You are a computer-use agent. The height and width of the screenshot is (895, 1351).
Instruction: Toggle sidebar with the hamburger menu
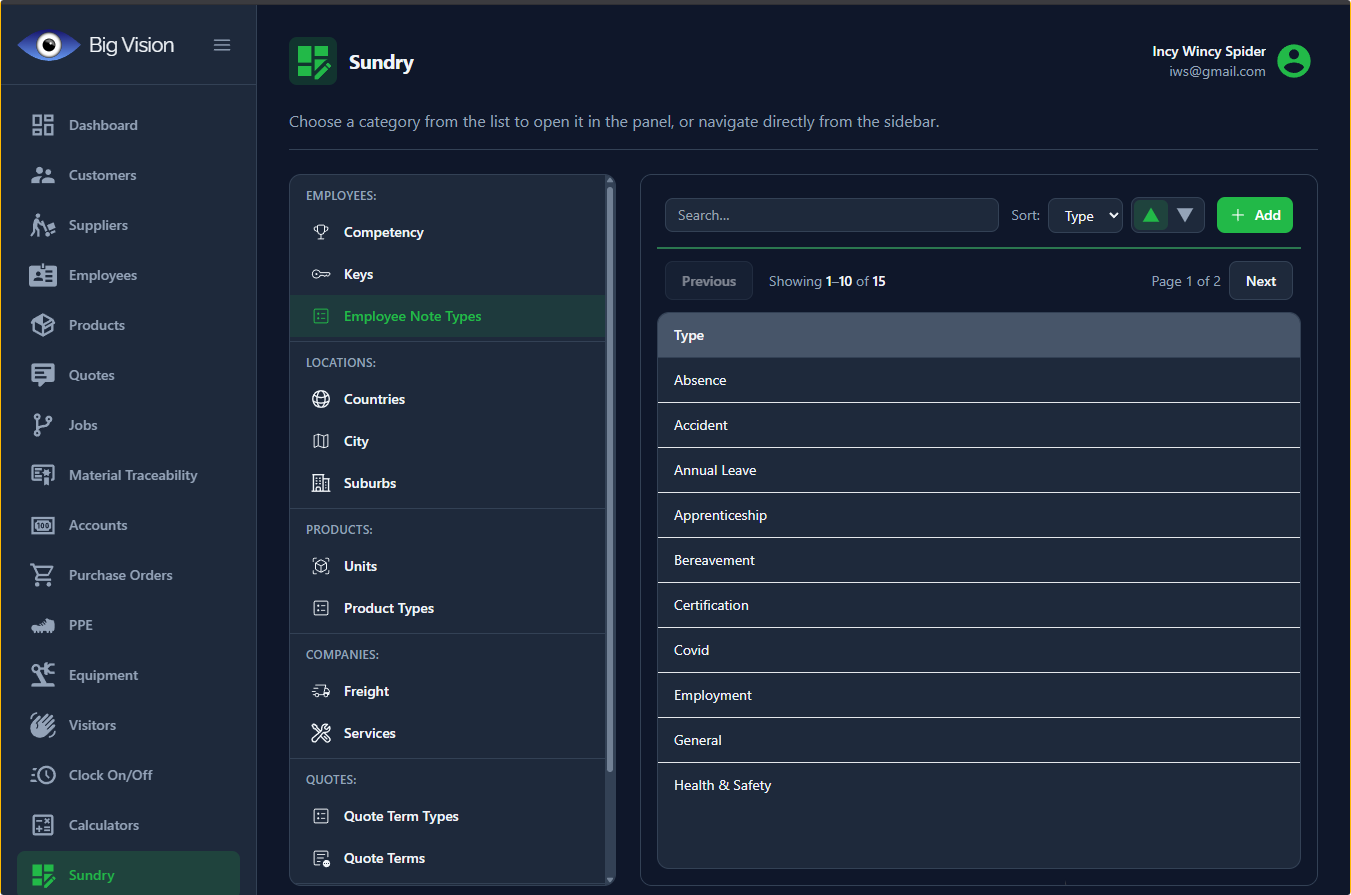point(222,45)
